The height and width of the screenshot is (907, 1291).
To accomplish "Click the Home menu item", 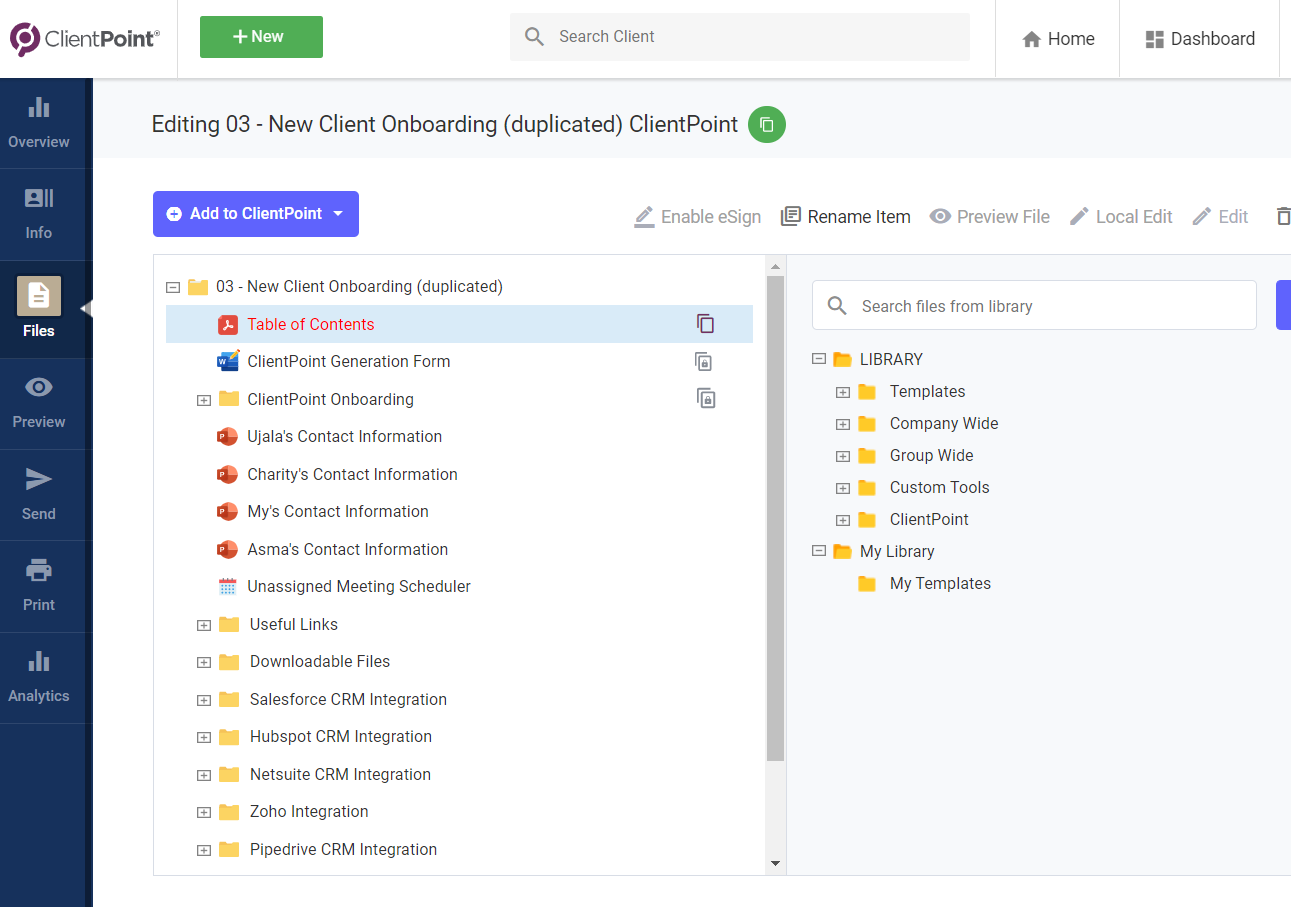I will pos(1057,38).
